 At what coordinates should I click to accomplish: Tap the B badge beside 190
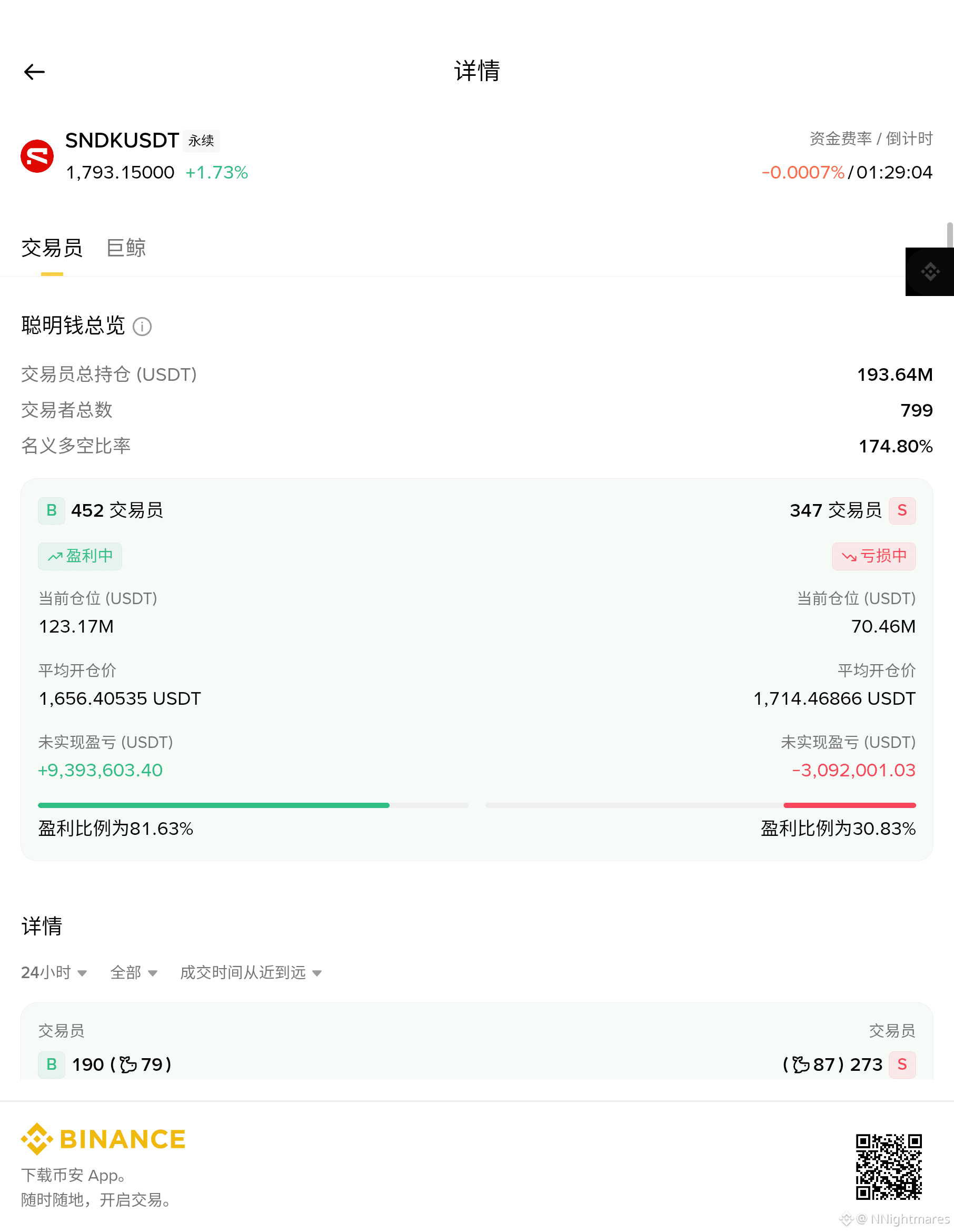point(51,1065)
